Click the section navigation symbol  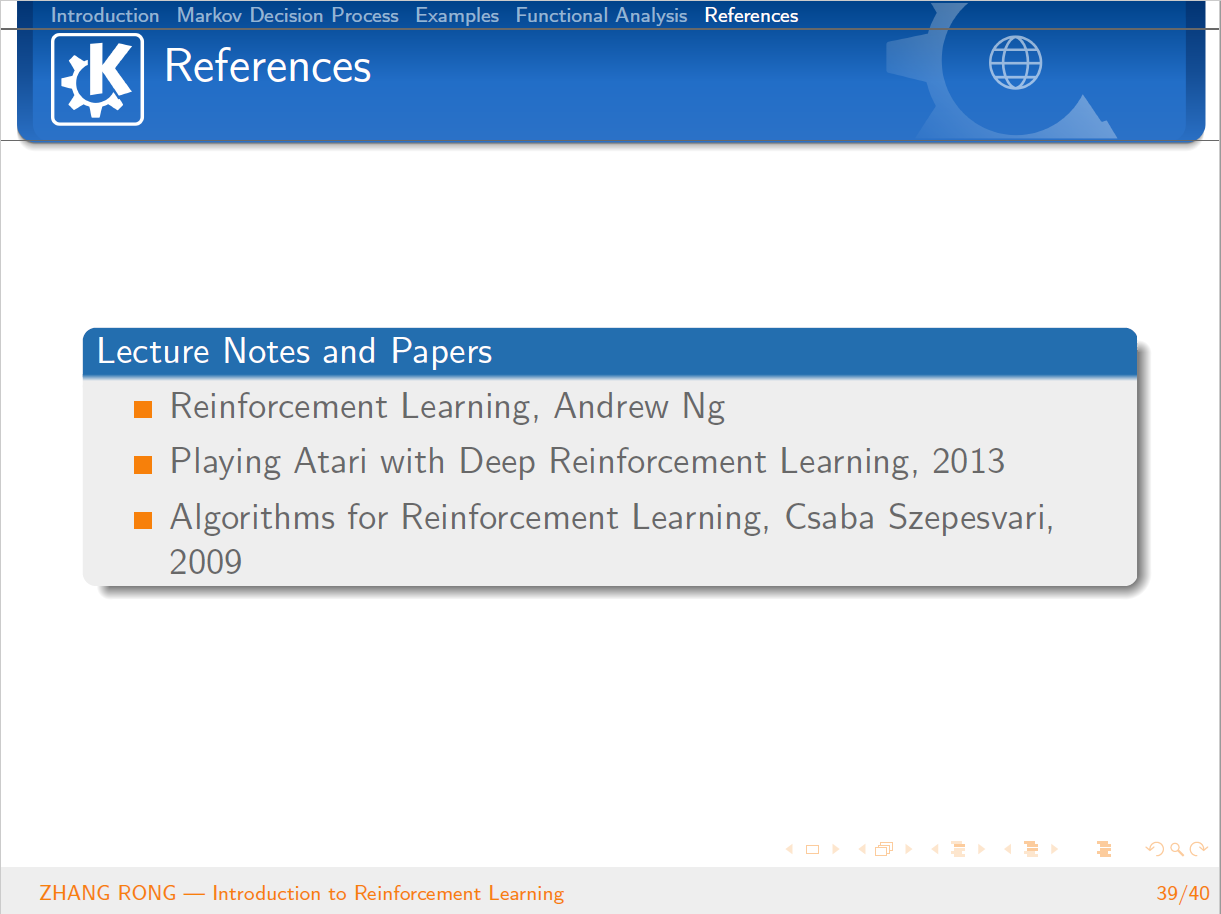(x=1031, y=849)
